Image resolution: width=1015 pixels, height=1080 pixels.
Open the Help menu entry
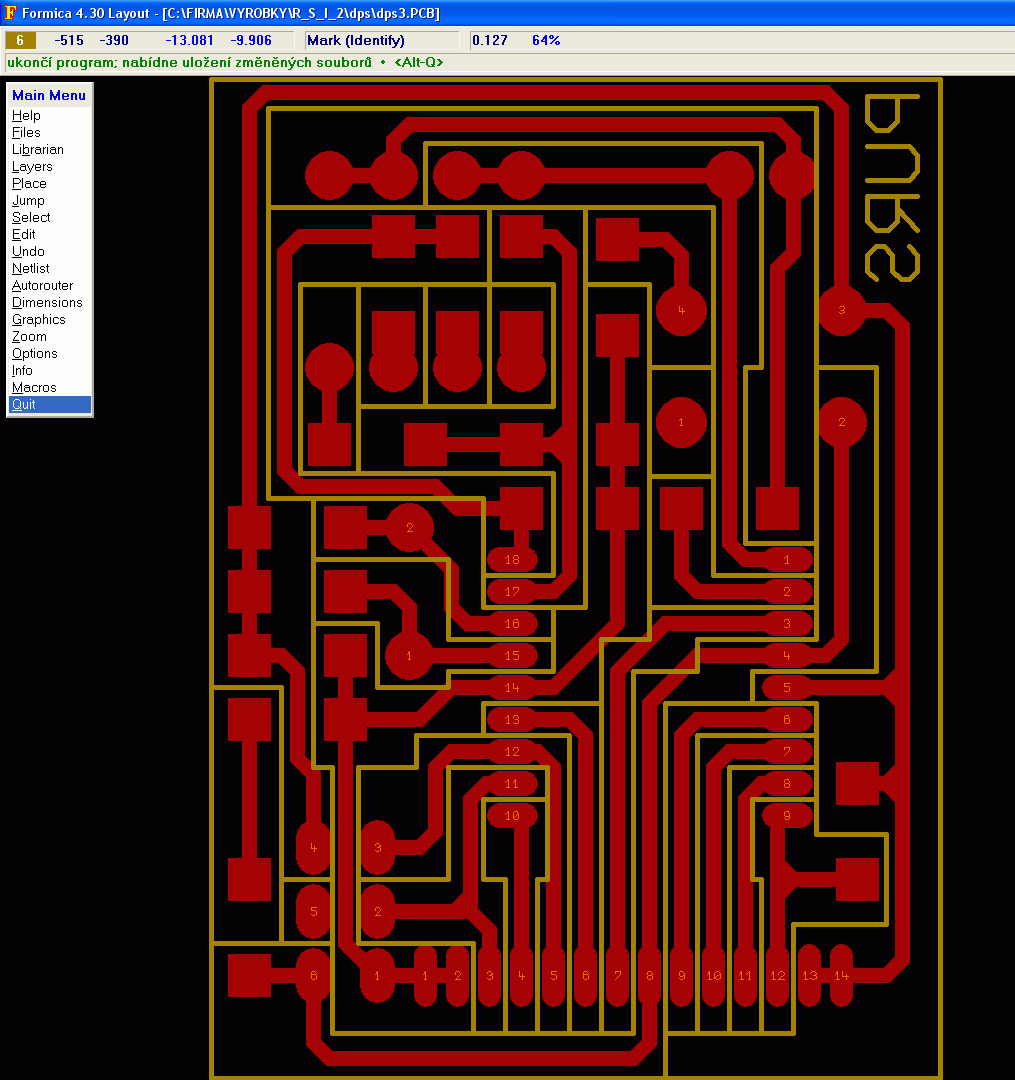click(x=27, y=116)
